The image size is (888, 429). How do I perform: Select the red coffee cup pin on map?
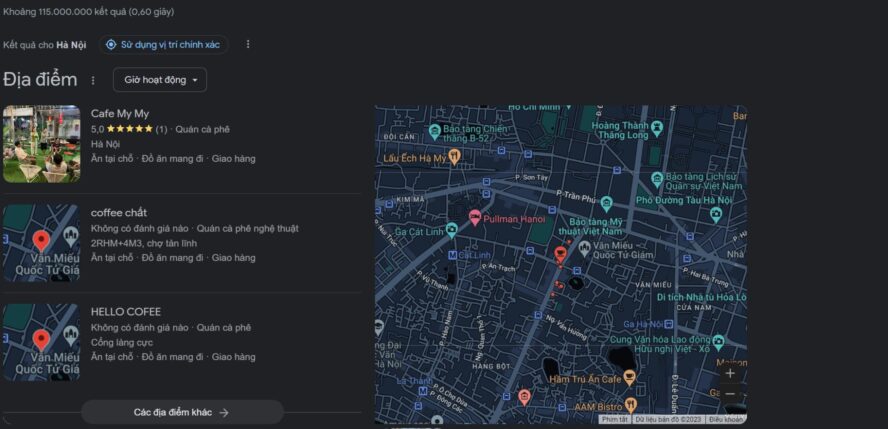pos(561,253)
